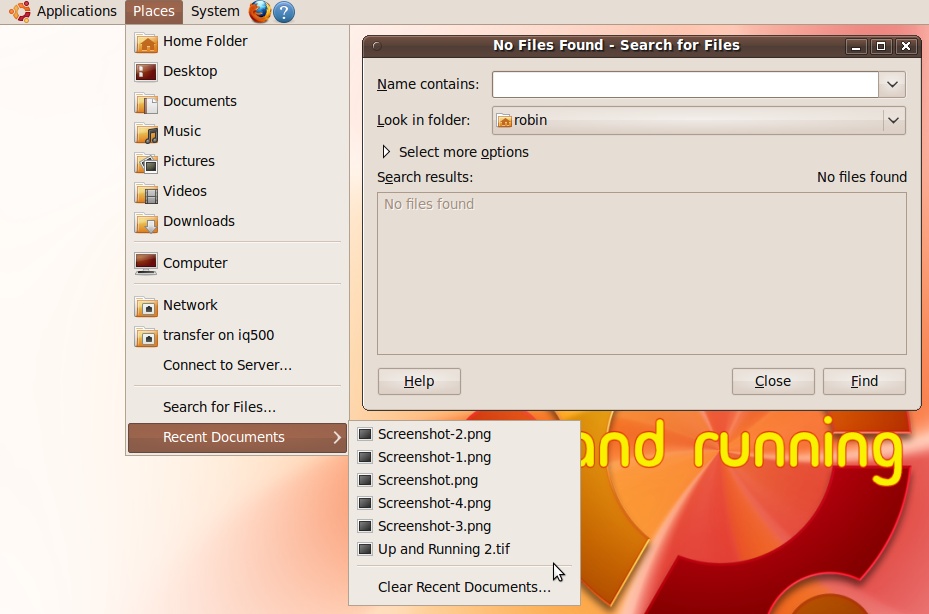Click the Find button
The height and width of the screenshot is (614, 929).
(x=863, y=381)
